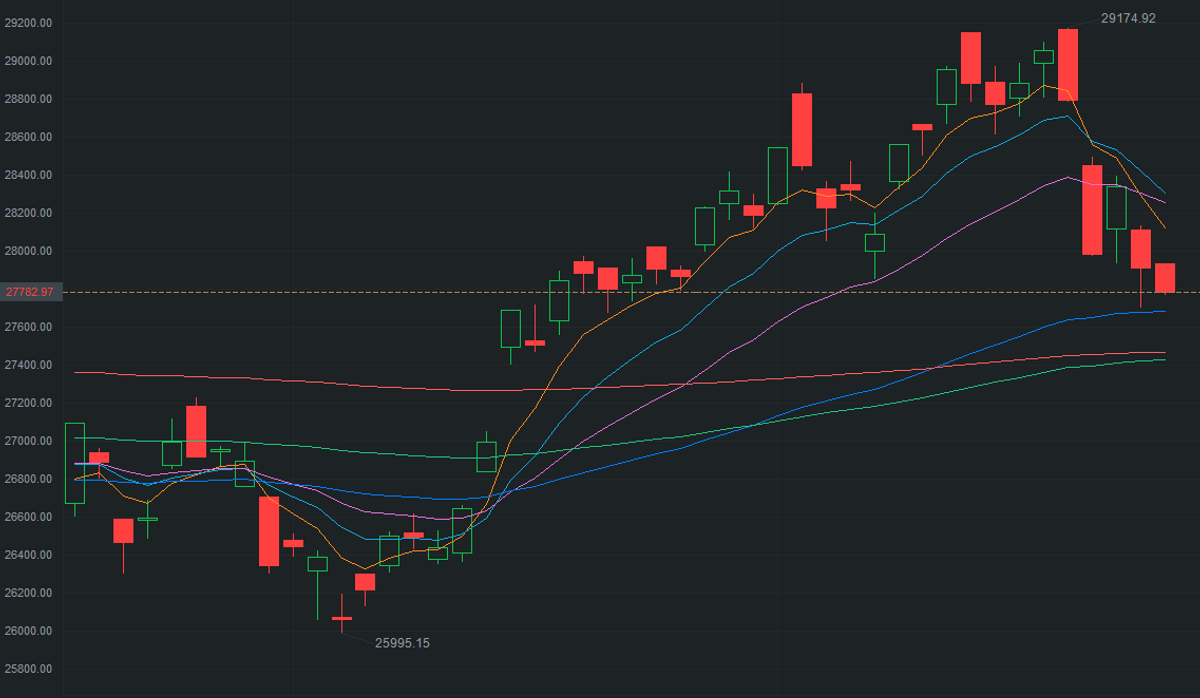The image size is (1200, 698).
Task: Click the 29000.00 price axis label
Action: pyautogui.click(x=29, y=61)
